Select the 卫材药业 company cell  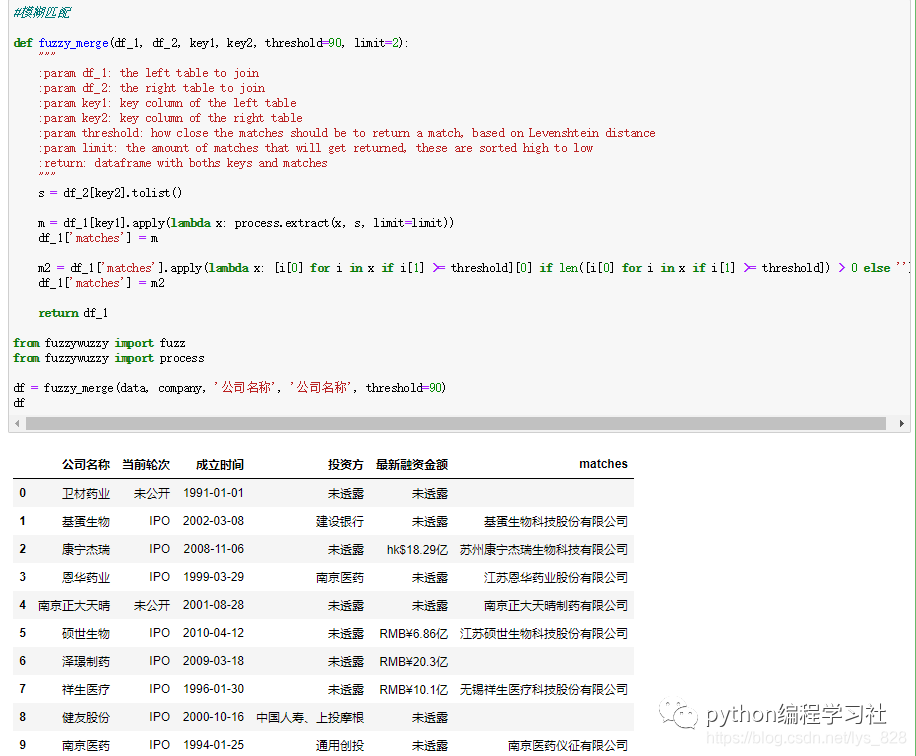coord(86,493)
